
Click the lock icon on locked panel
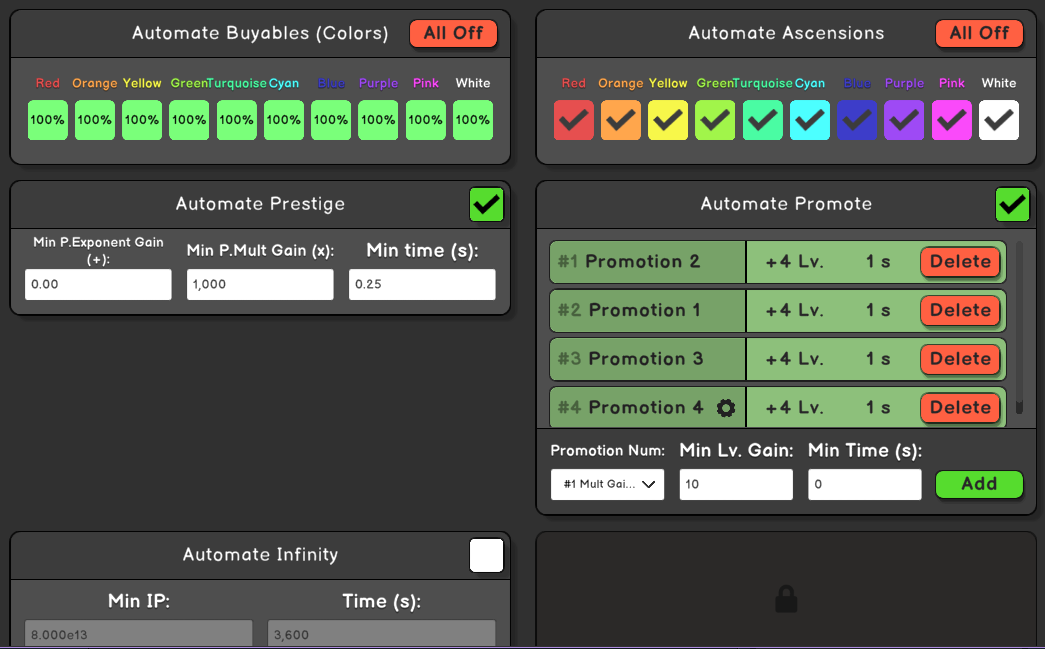tap(786, 599)
